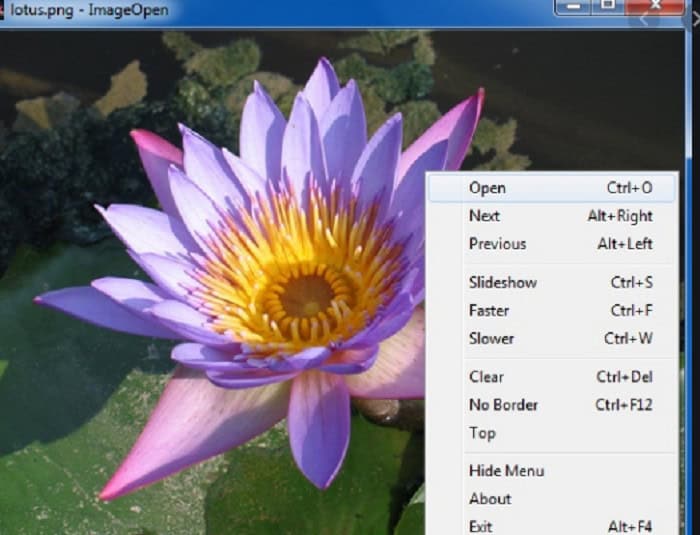Select the No Border option
700x535 pixels.
pos(552,405)
